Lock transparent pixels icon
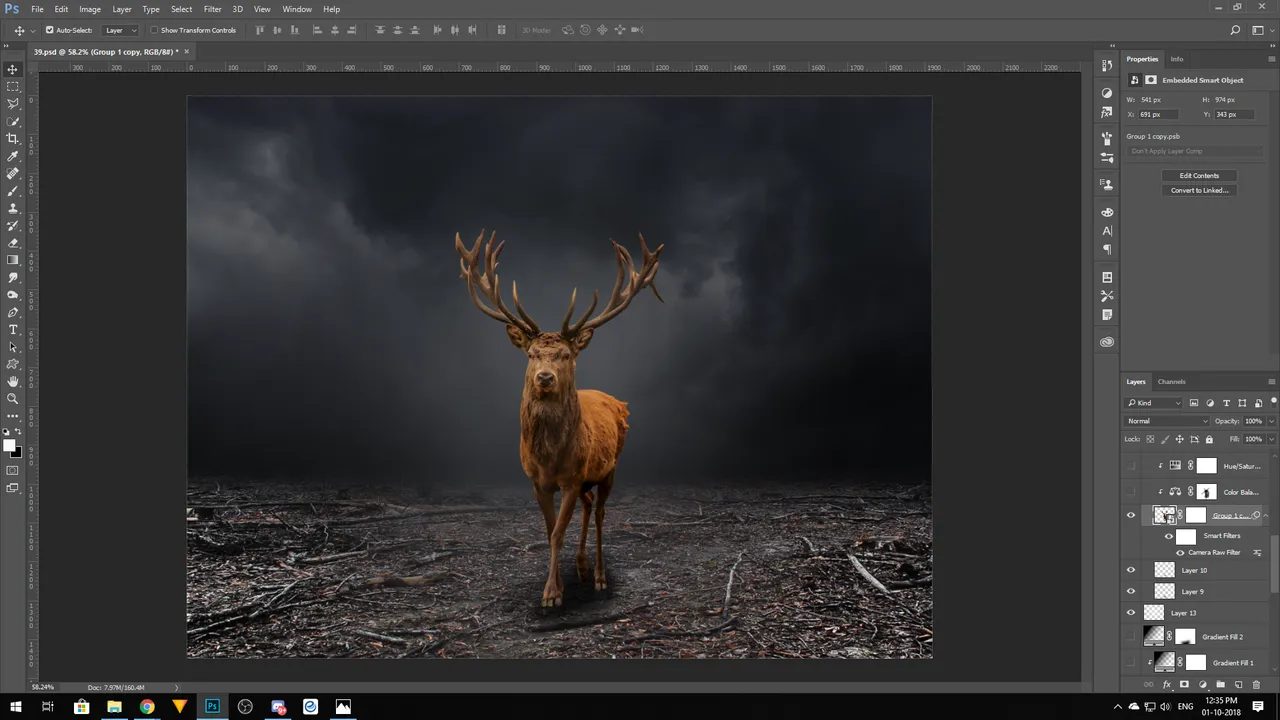 (1150, 439)
